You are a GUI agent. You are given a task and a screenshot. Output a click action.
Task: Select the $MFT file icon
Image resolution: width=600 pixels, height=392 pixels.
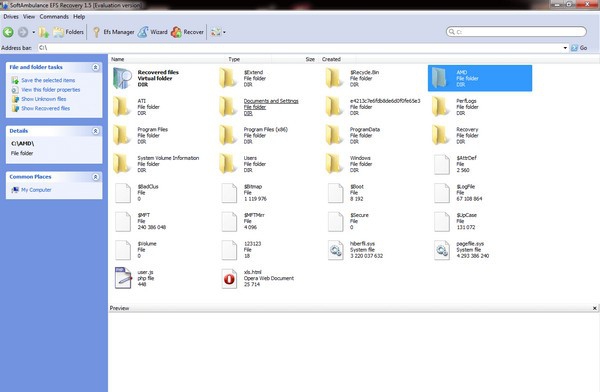coord(123,221)
